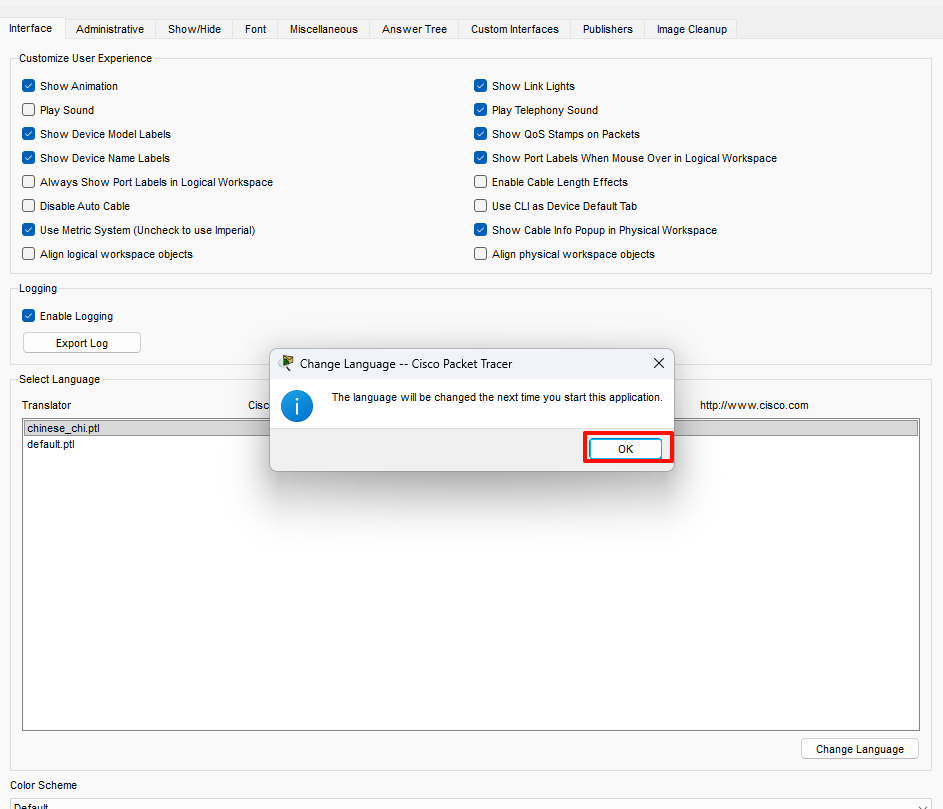Close the Change Language dialog
The image size is (943, 809).
[659, 363]
